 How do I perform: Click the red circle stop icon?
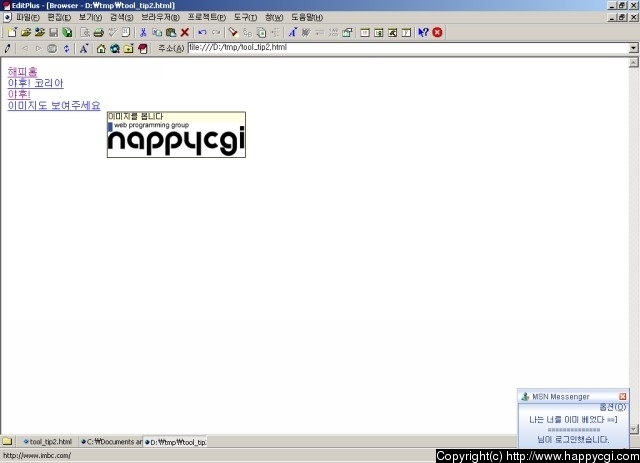point(437,33)
